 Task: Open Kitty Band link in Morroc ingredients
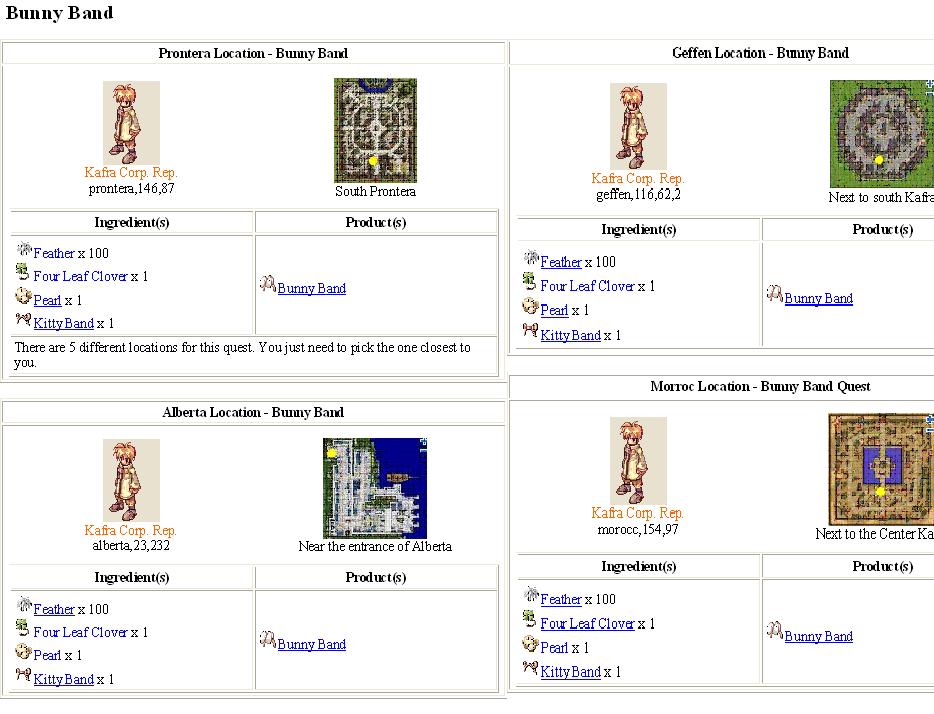571,672
